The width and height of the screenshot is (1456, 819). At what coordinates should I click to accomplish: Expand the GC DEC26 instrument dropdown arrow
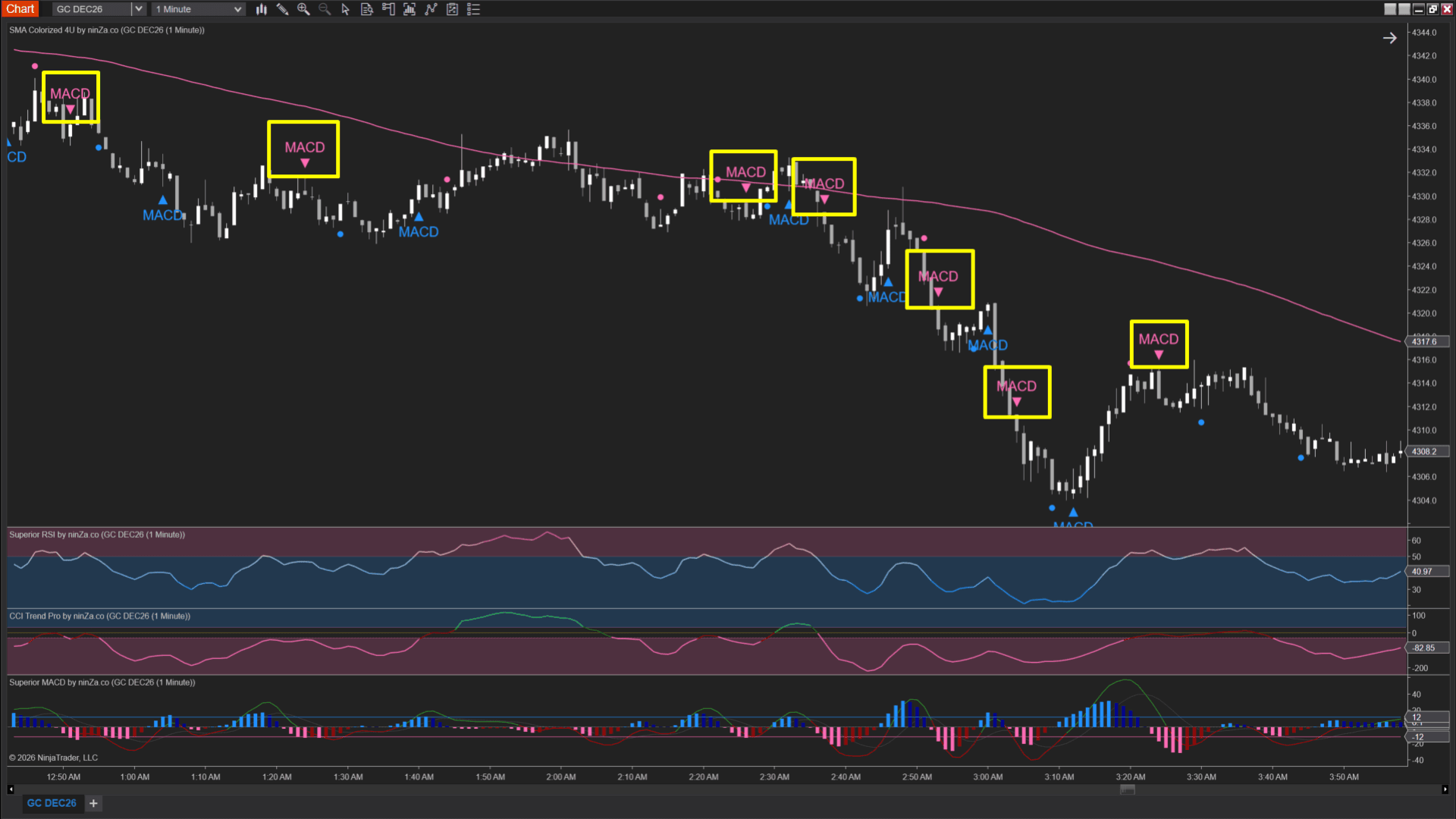click(138, 9)
